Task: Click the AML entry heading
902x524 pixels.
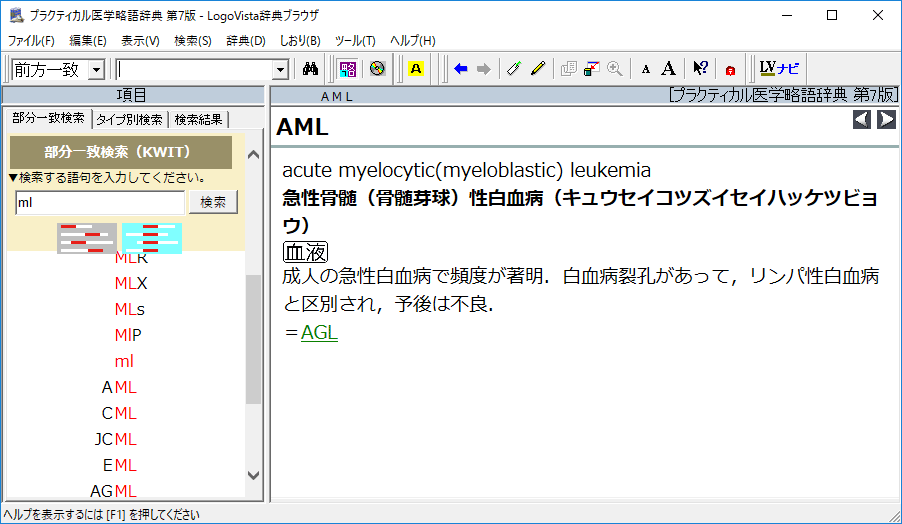Action: [303, 127]
